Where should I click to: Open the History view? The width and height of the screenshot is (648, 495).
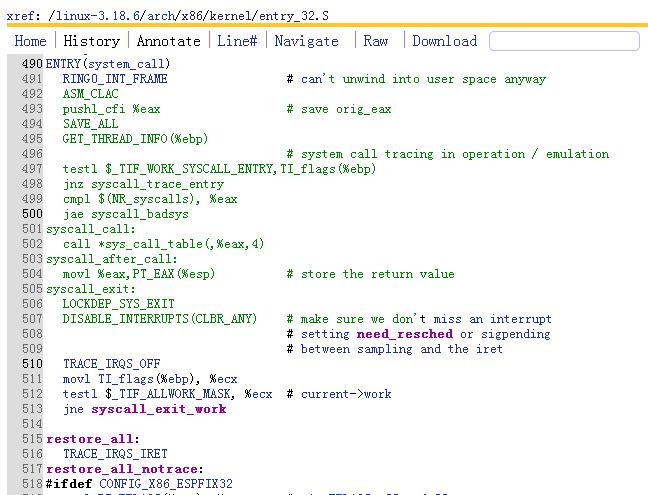[x=91, y=41]
